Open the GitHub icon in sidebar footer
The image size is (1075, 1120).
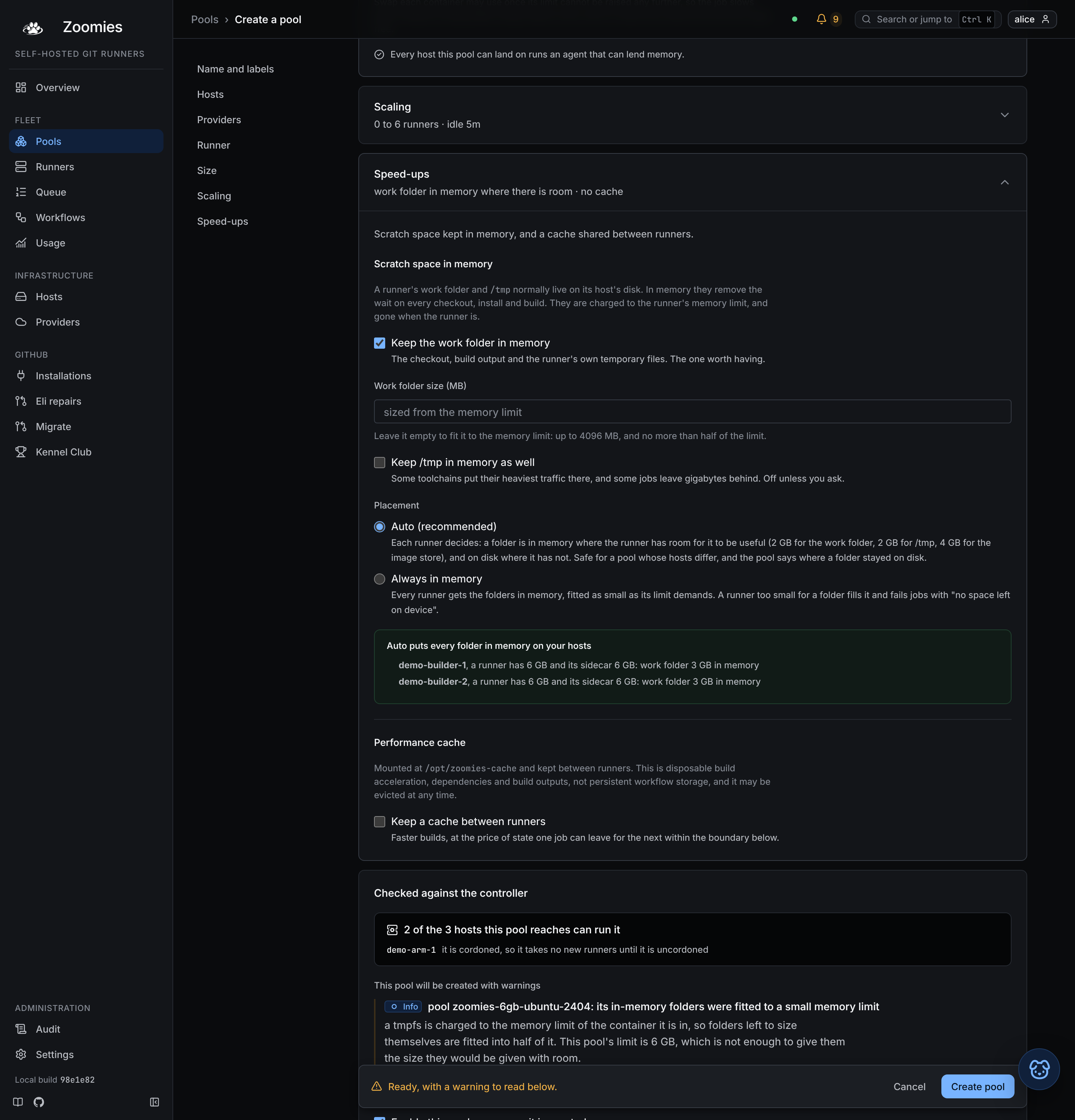pyautogui.click(x=39, y=1102)
